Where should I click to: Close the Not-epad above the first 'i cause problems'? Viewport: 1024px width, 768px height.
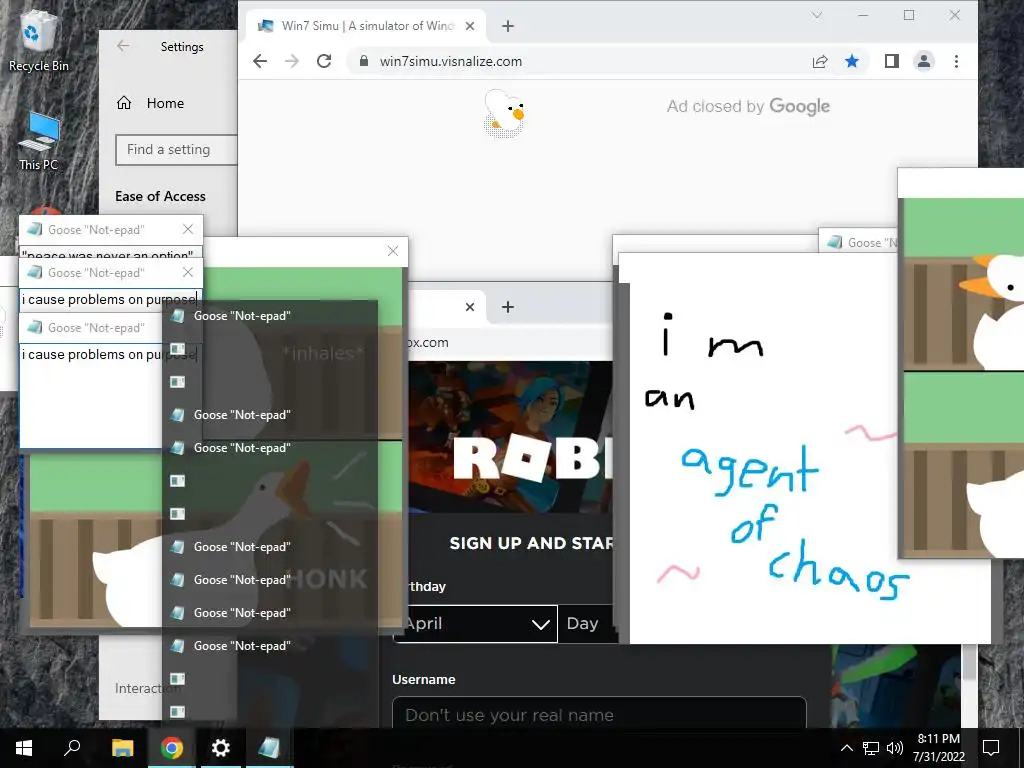pos(188,272)
